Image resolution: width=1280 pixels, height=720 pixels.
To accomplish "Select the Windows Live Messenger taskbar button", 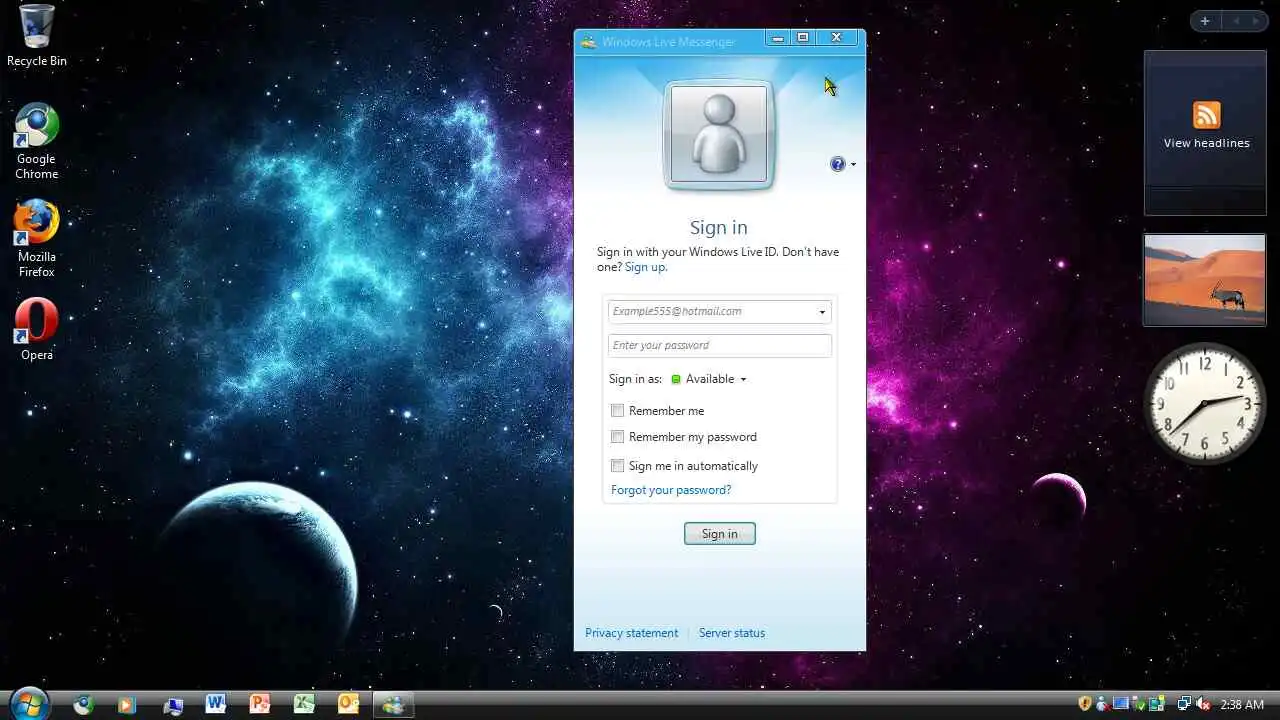I will [x=393, y=704].
